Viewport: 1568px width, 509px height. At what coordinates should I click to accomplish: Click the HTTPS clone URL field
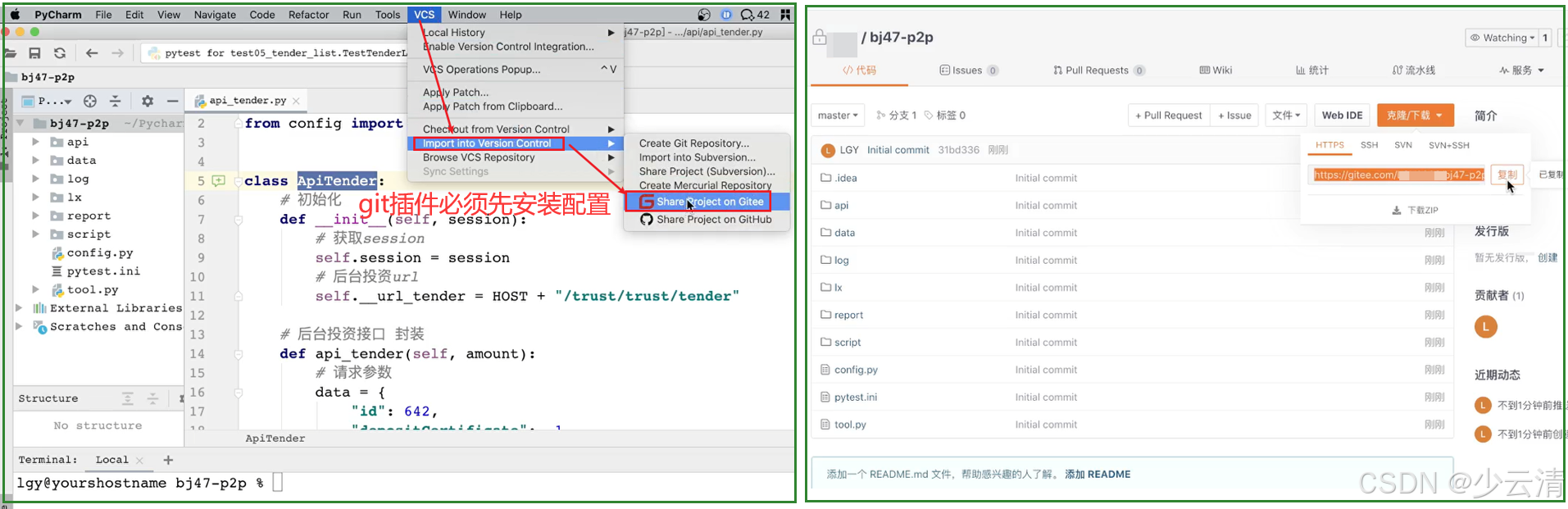click(x=1398, y=175)
